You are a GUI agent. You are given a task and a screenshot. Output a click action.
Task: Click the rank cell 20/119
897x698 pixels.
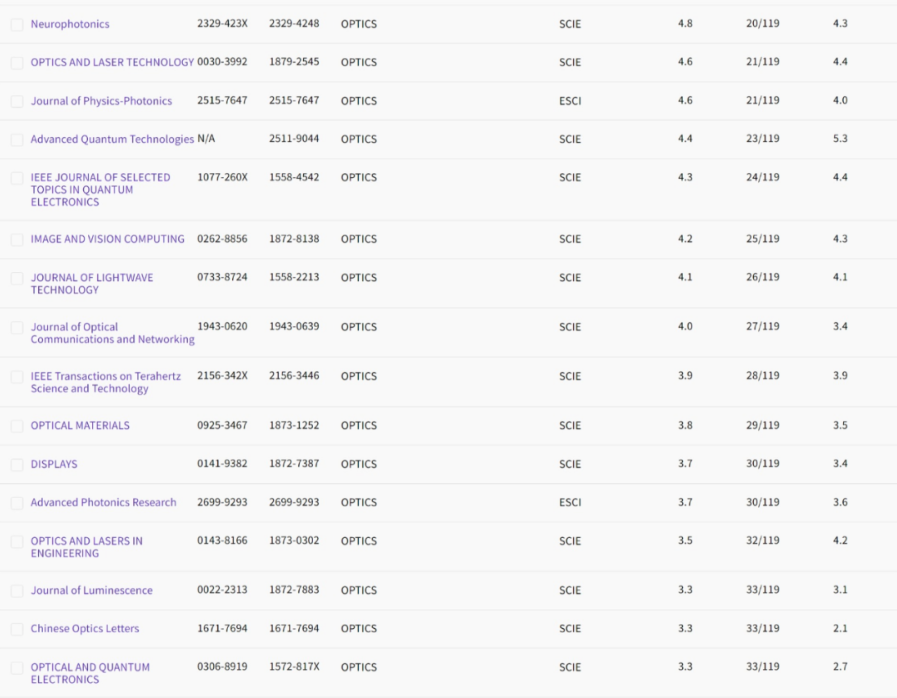(763, 23)
